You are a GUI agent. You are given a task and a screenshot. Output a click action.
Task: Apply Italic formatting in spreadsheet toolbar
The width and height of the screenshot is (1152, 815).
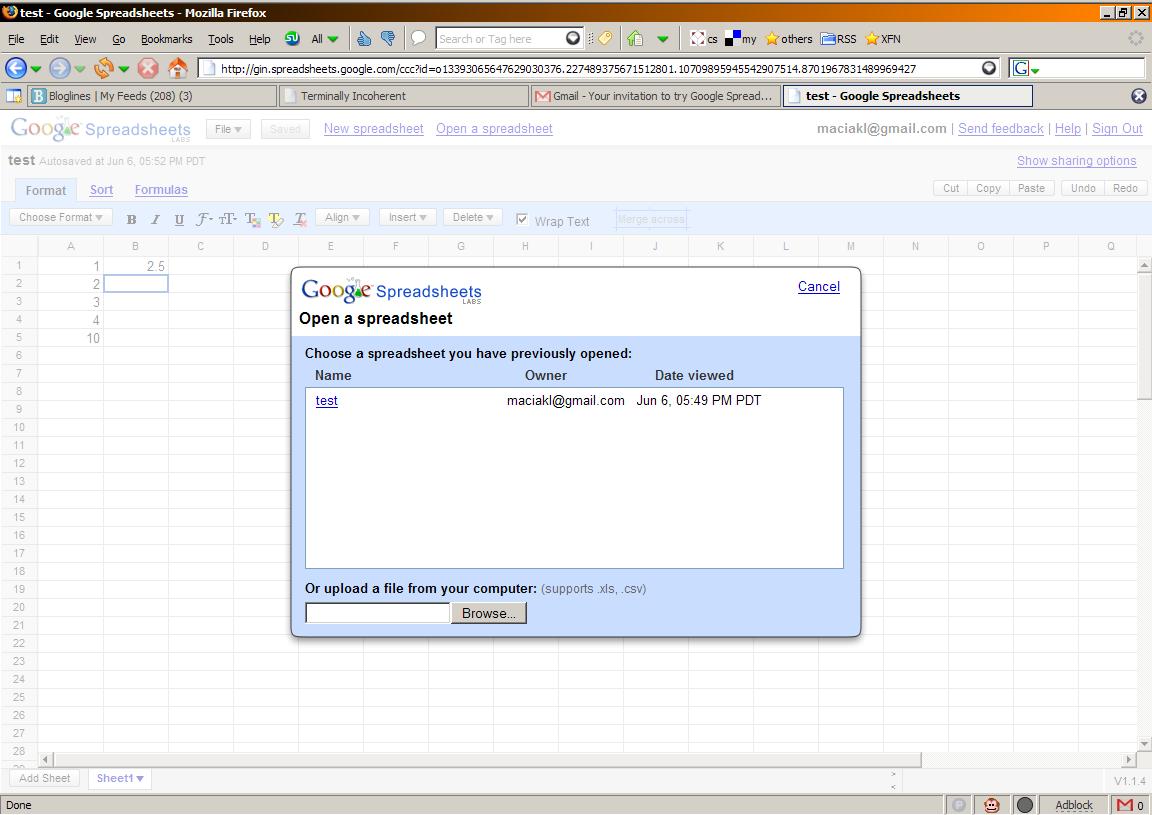(x=155, y=219)
